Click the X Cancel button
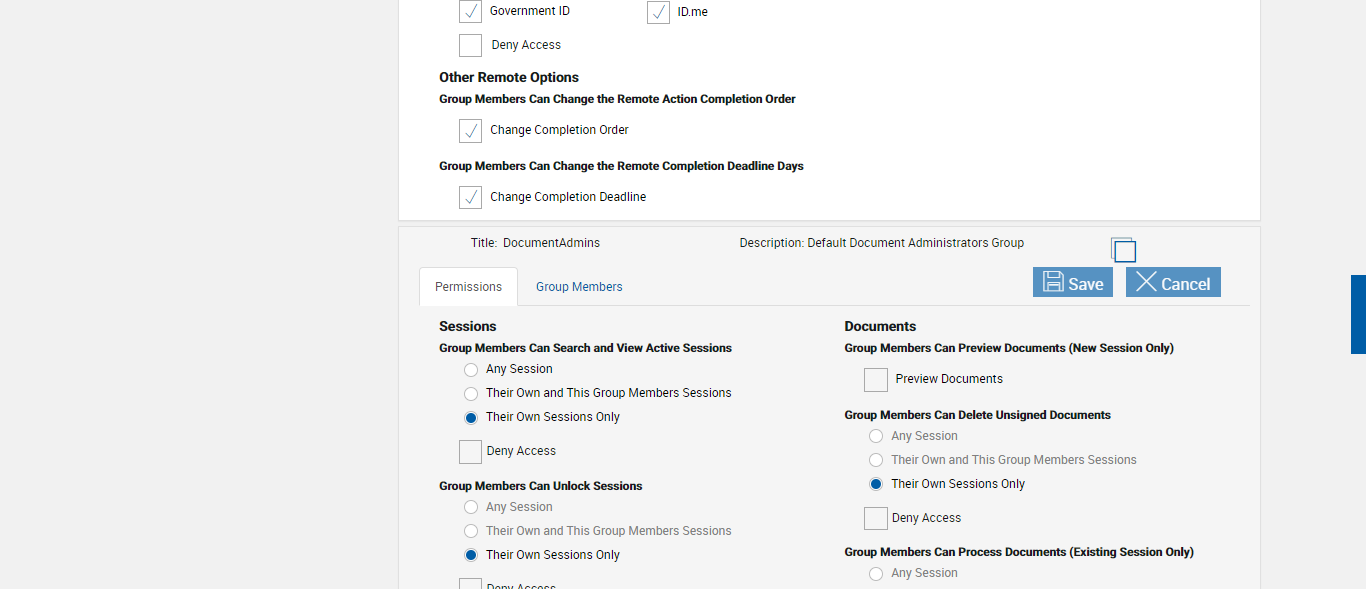 (x=1172, y=282)
